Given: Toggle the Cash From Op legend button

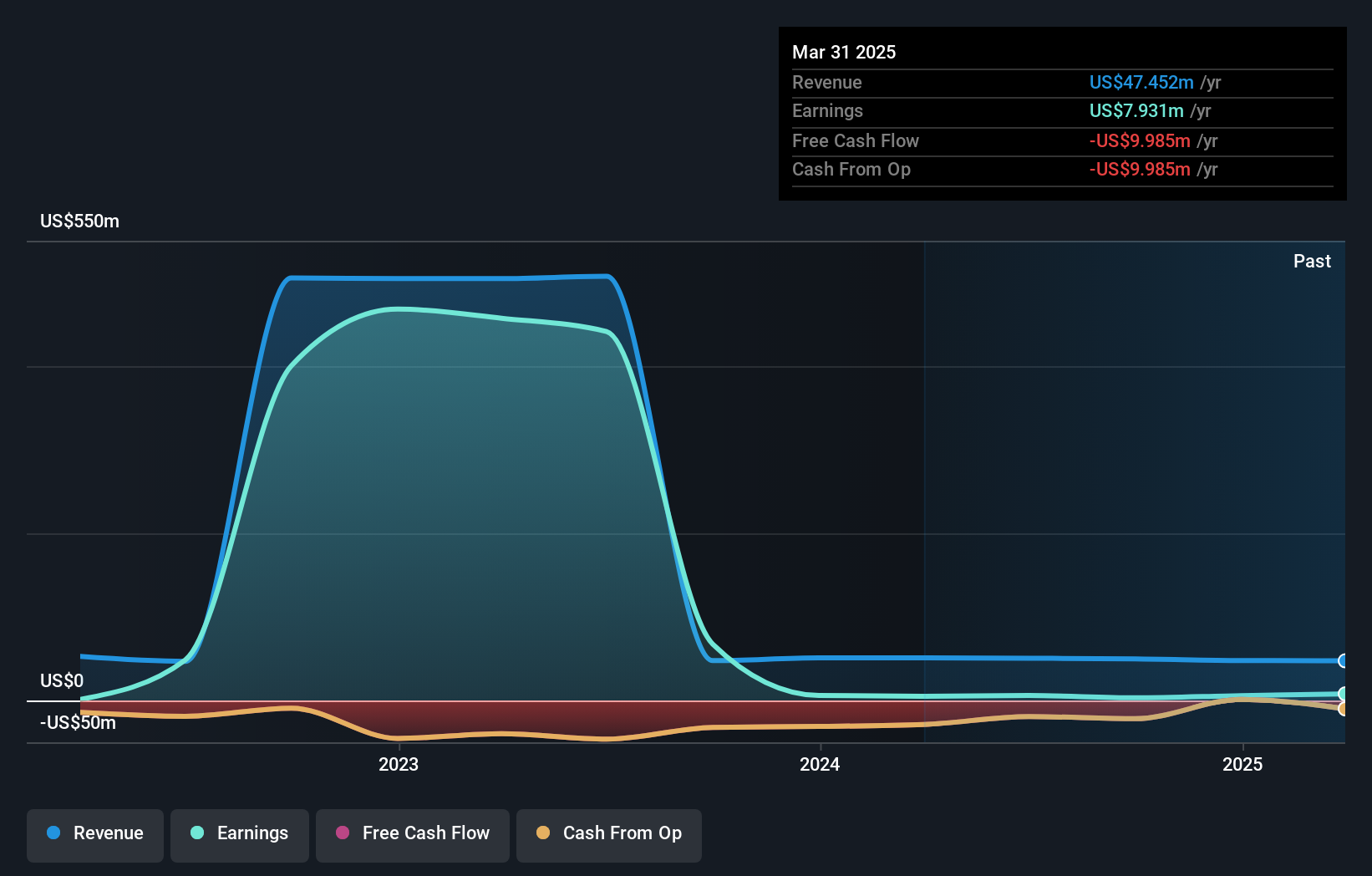Looking at the screenshot, I should 609,835.
